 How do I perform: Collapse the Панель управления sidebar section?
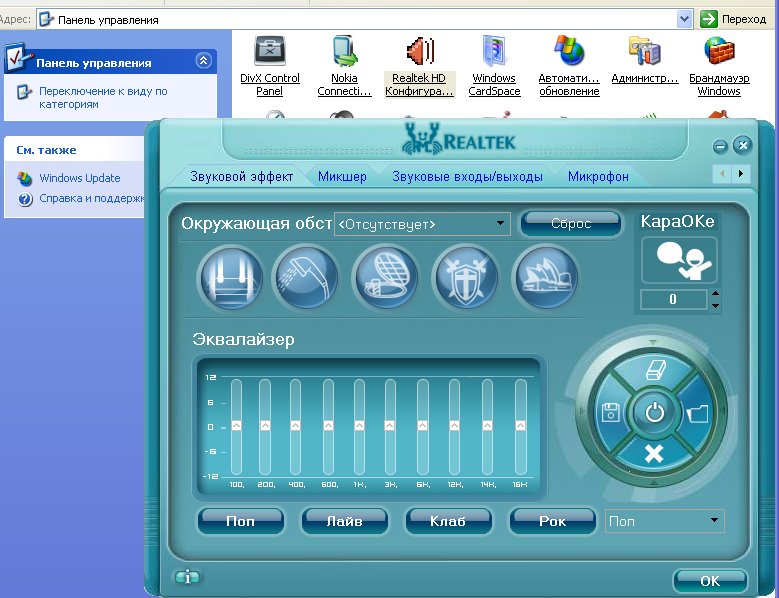[x=203, y=61]
